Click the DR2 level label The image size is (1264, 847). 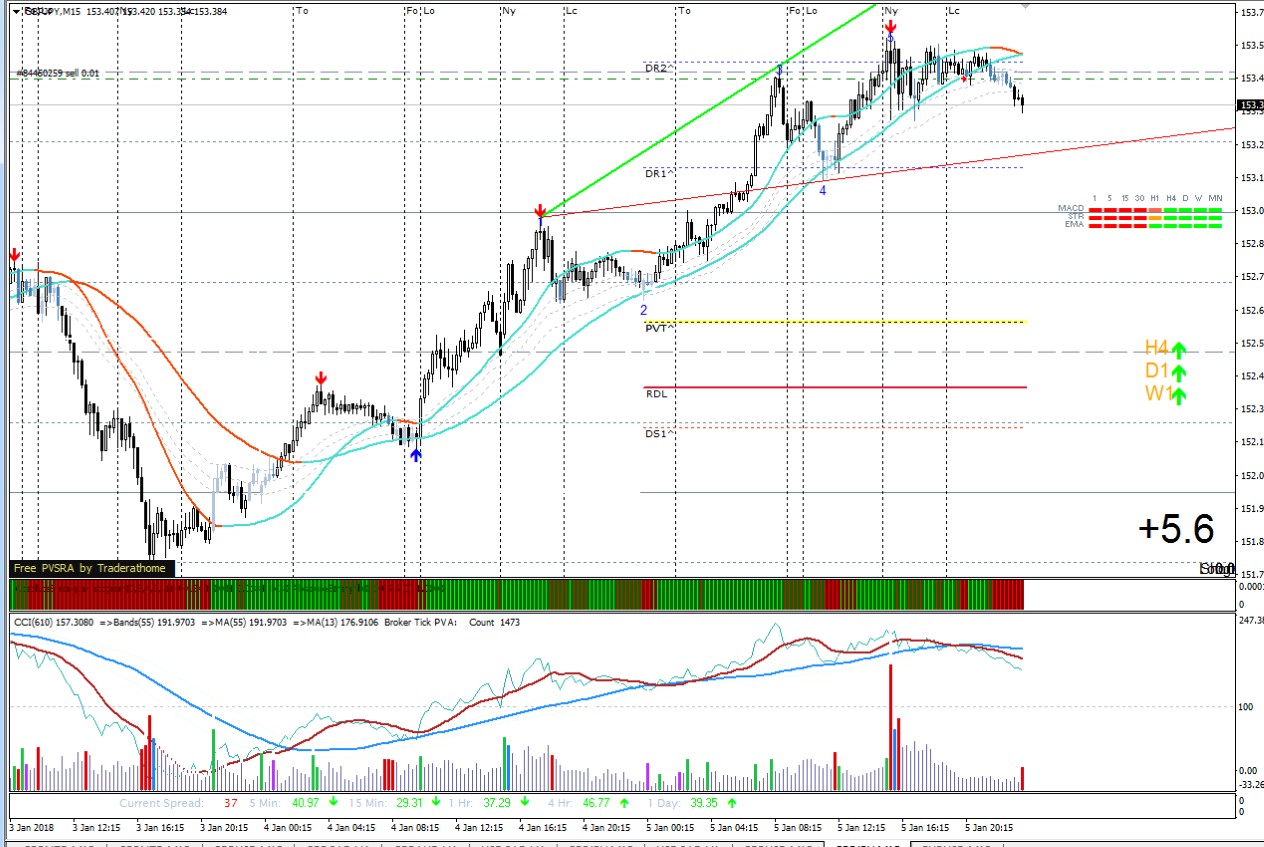click(x=657, y=67)
